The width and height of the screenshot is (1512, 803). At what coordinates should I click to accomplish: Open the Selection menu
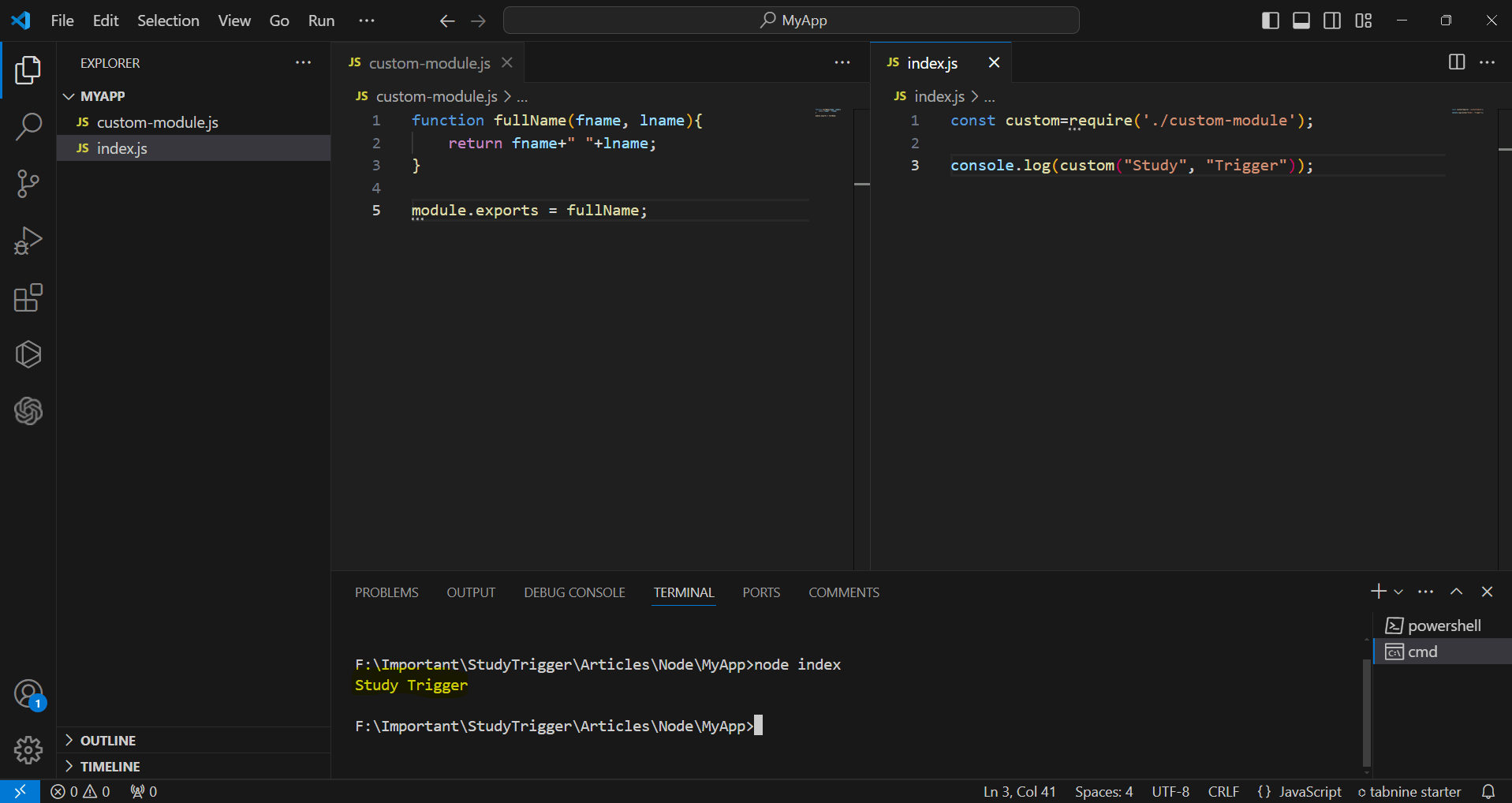click(168, 21)
